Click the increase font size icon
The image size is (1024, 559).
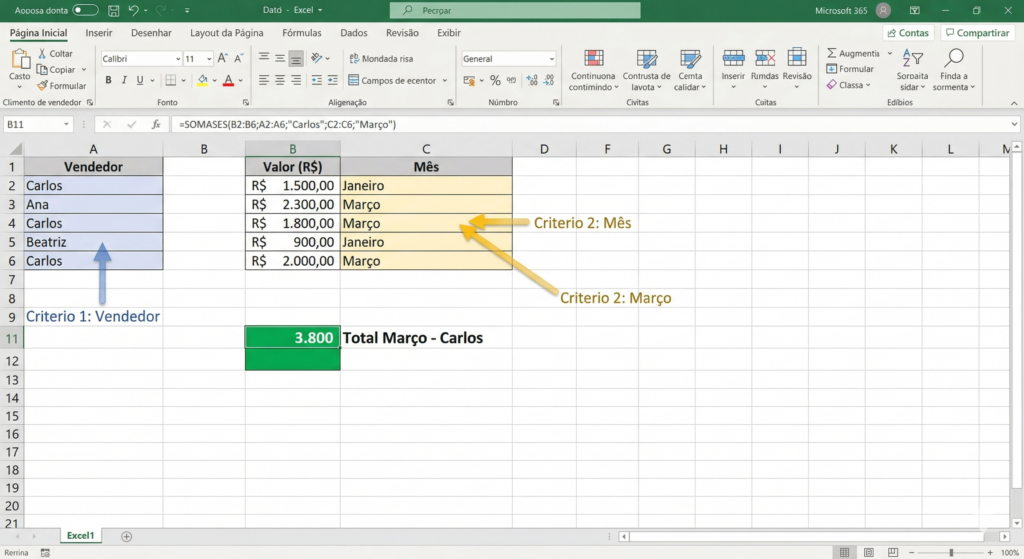(x=223, y=58)
